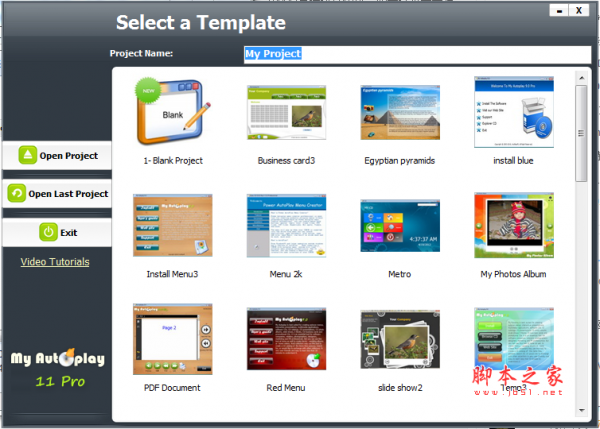This screenshot has width=600, height=429.
Task: Select the install blue template thumbnail
Action: (x=514, y=112)
